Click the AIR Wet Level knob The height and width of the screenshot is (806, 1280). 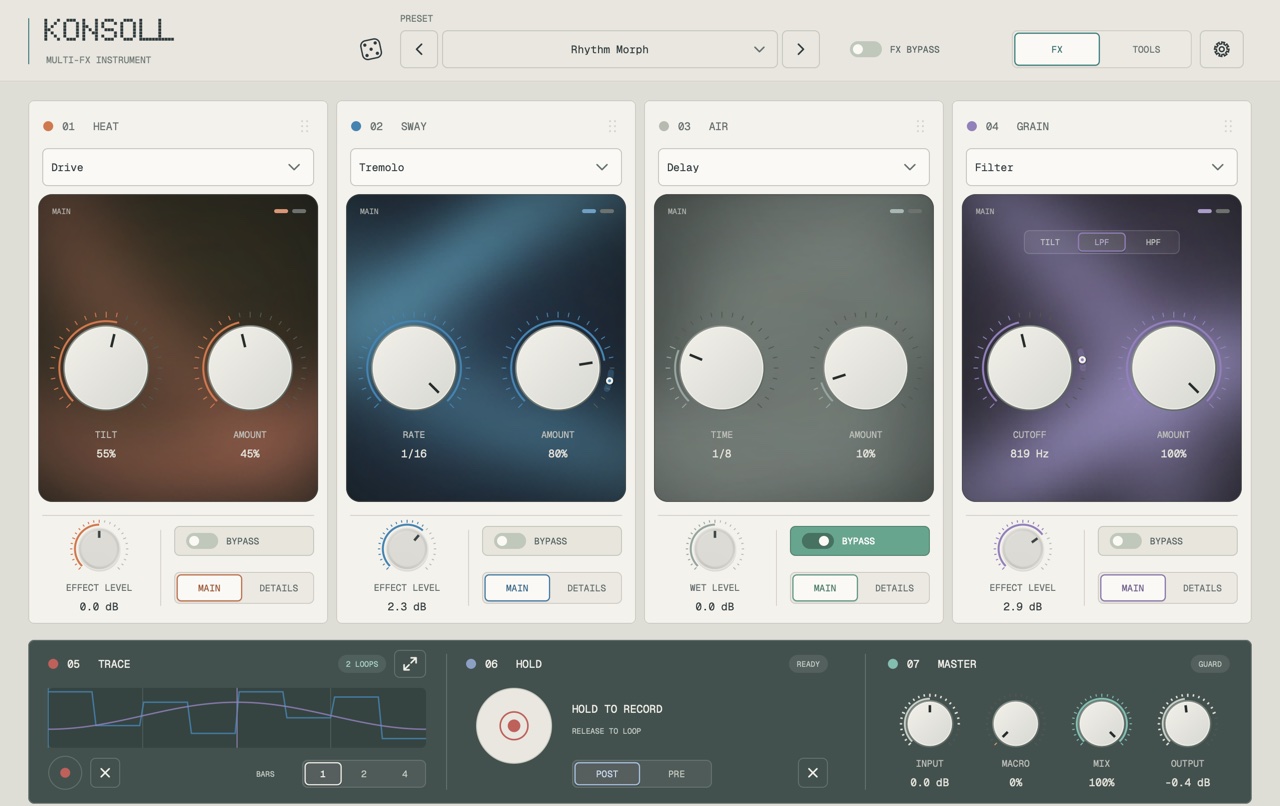(x=714, y=548)
